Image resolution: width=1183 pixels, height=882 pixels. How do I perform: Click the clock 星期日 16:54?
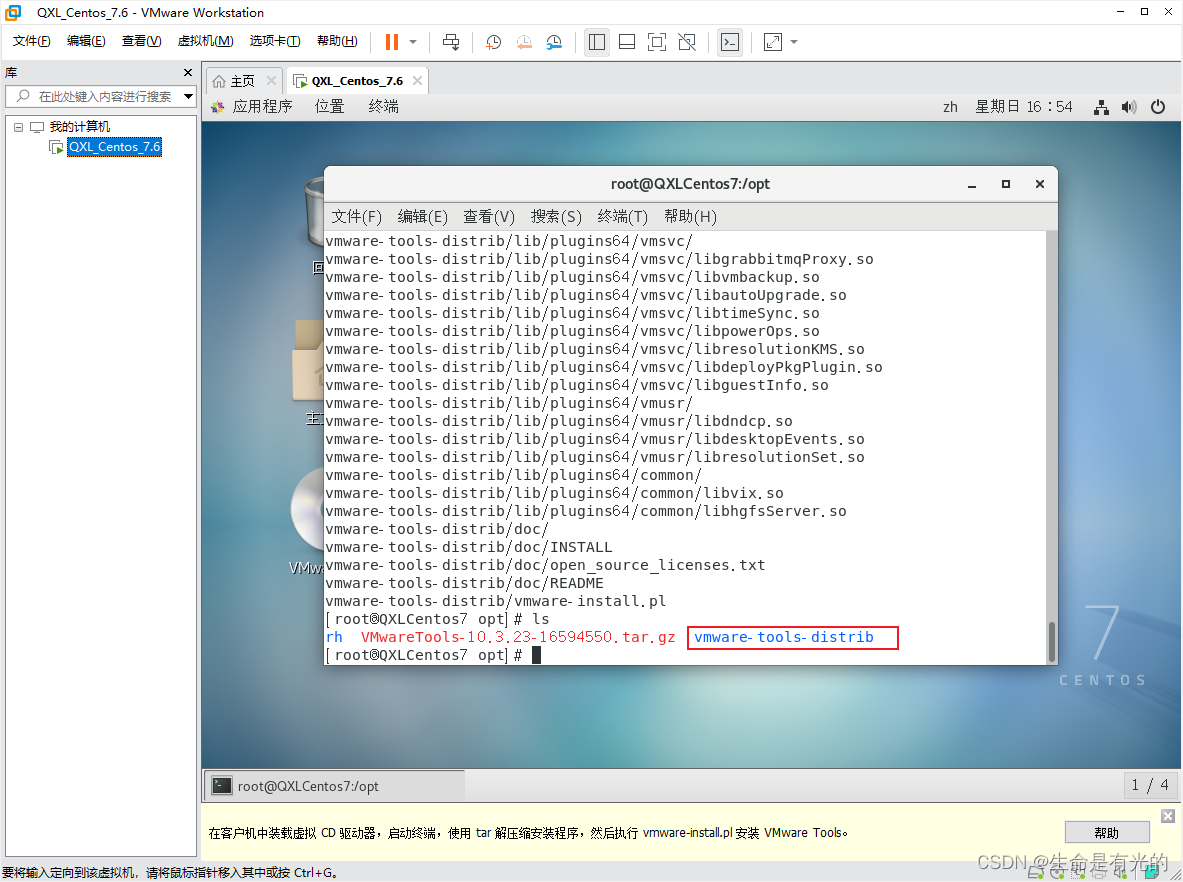(1024, 106)
